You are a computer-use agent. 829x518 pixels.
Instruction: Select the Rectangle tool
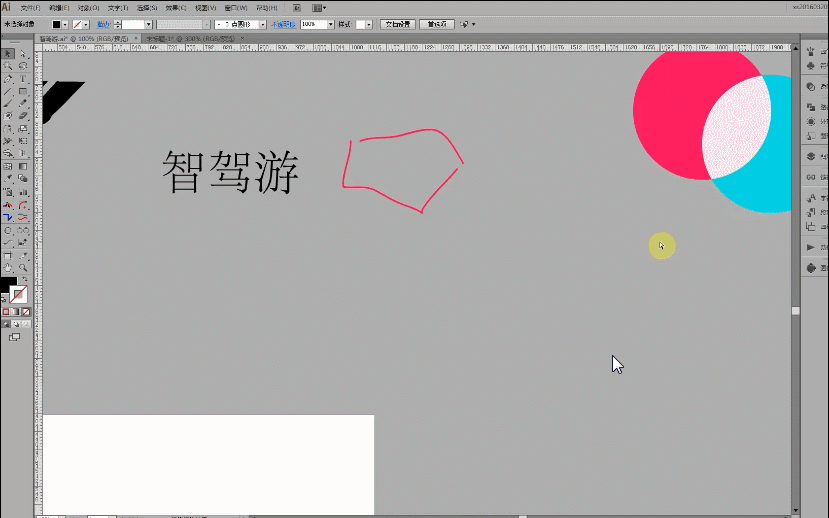point(23,91)
